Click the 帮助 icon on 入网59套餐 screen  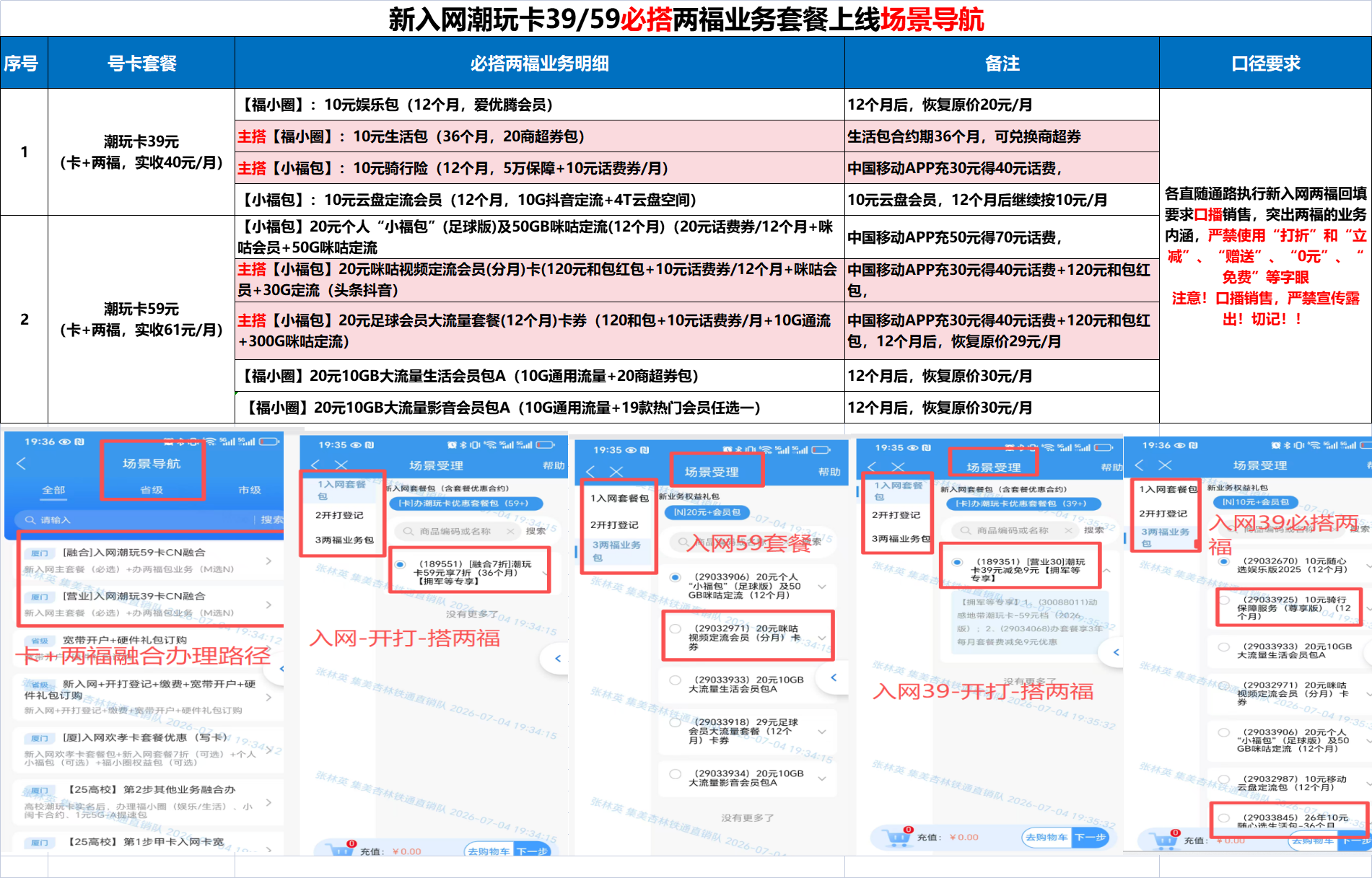coord(829,472)
